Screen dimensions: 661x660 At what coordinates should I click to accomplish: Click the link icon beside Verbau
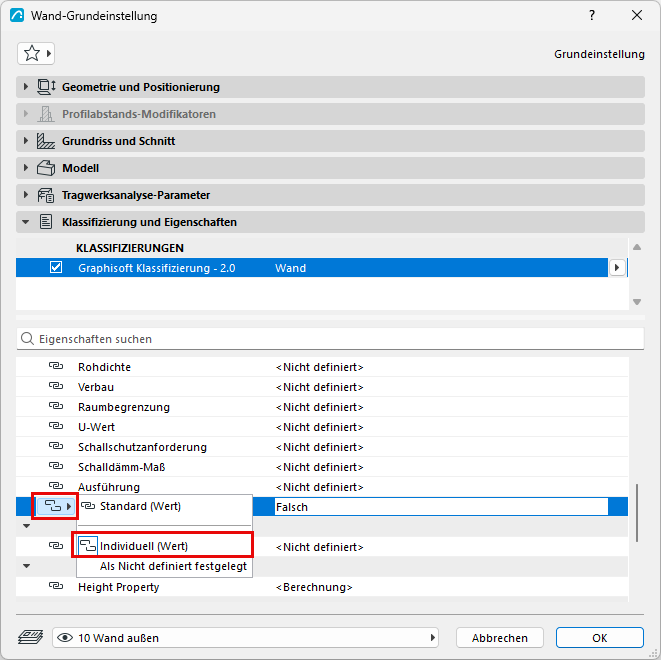(x=56, y=386)
